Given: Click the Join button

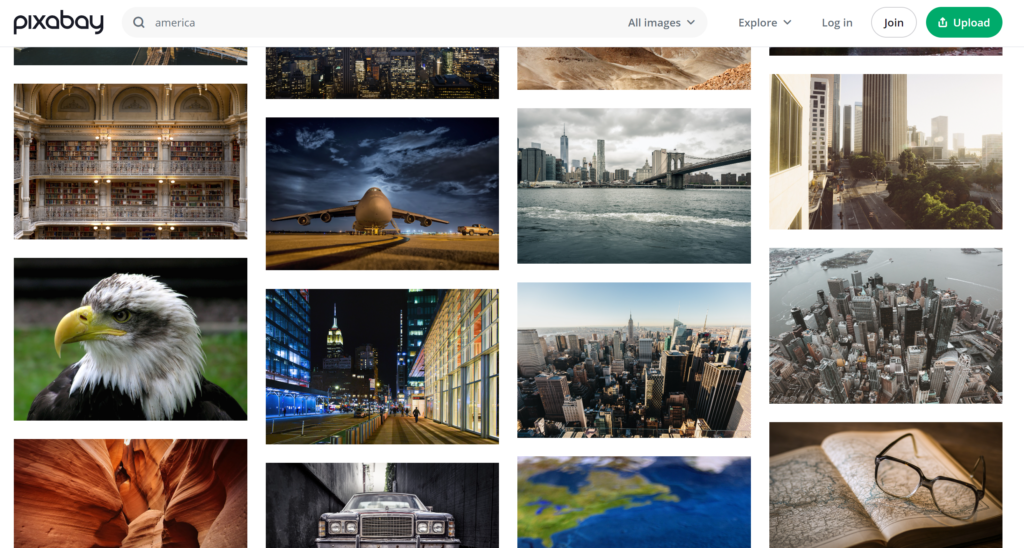Looking at the screenshot, I should coord(893,23).
